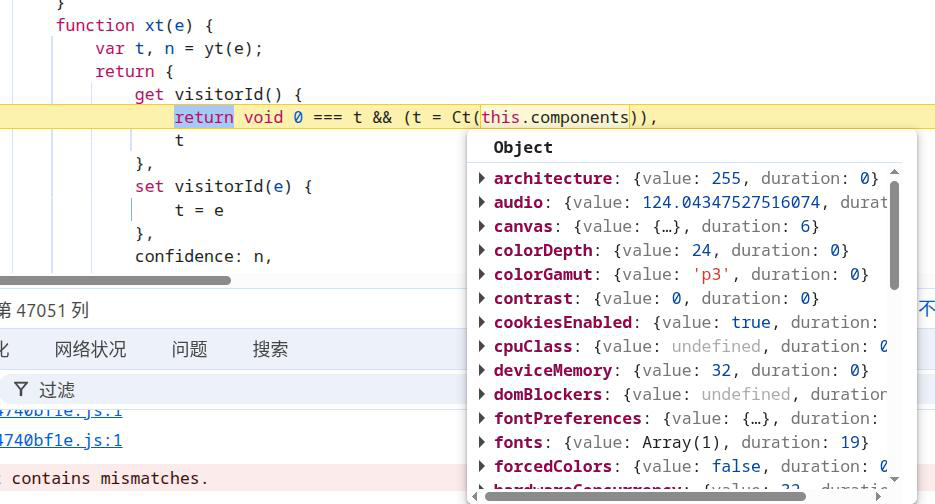Click the Object popup header

click(523, 147)
